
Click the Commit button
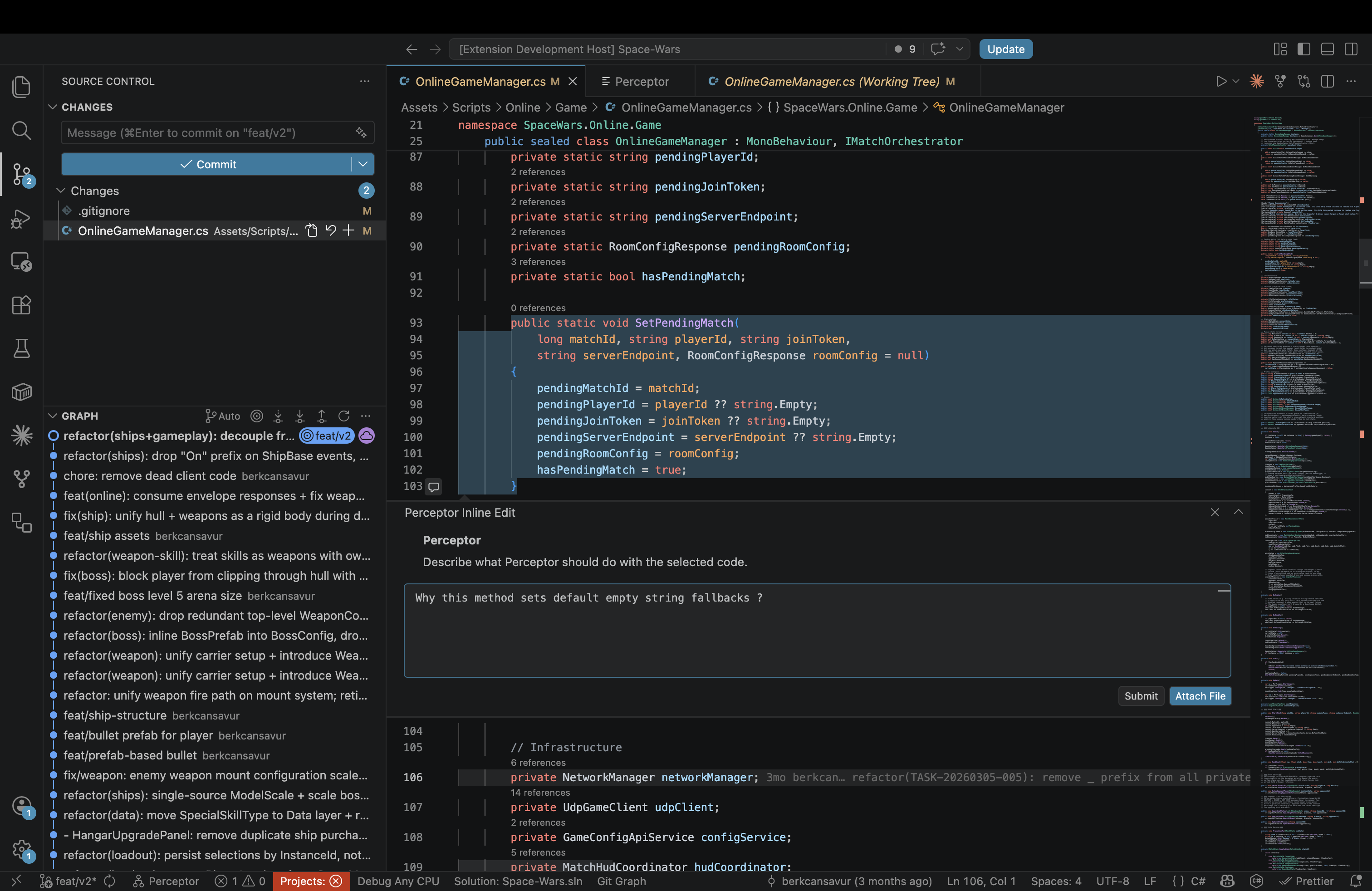(x=207, y=164)
